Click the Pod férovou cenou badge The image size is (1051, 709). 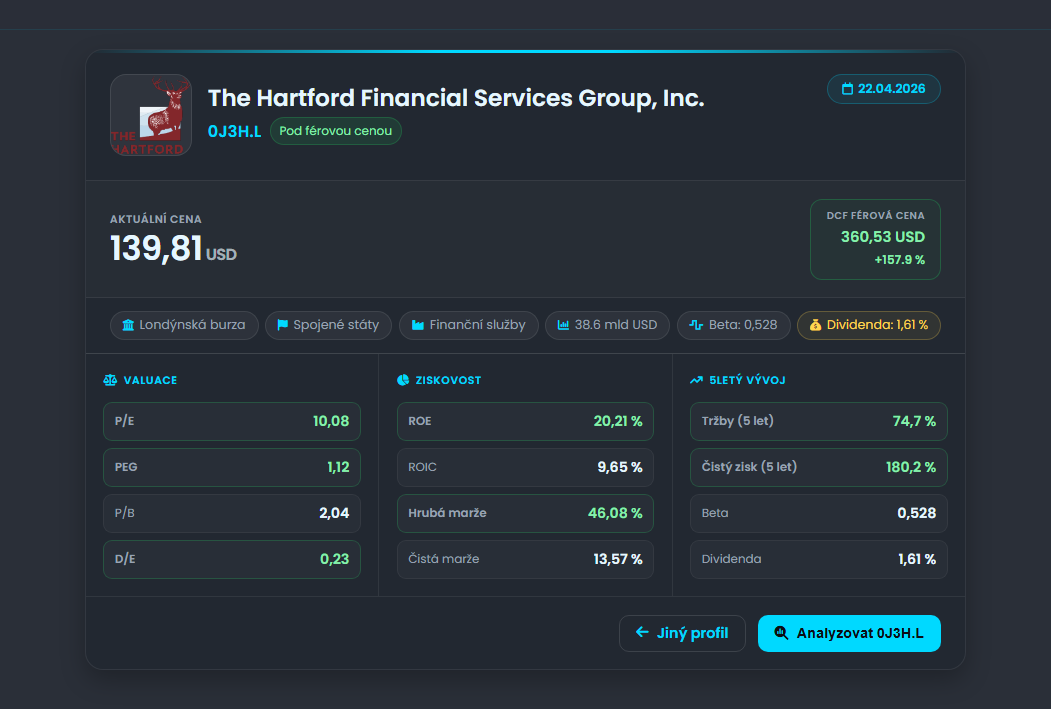click(x=335, y=131)
